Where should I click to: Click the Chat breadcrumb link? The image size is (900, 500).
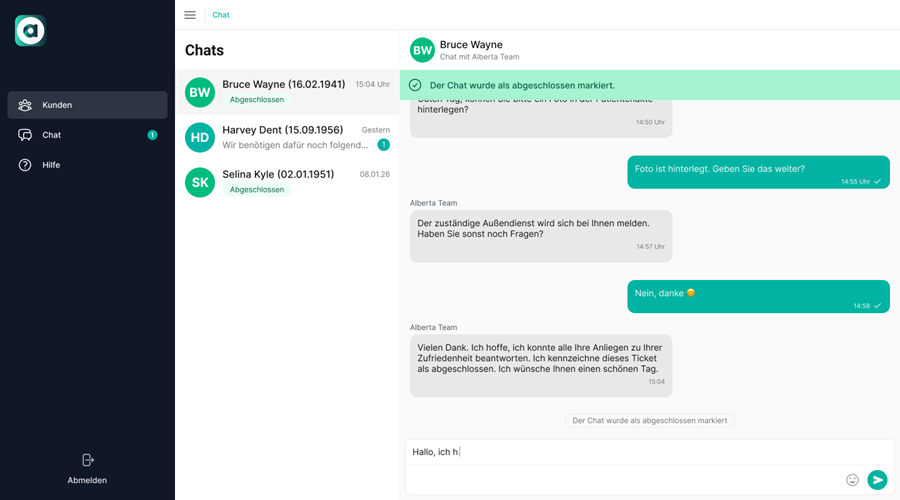tap(220, 15)
